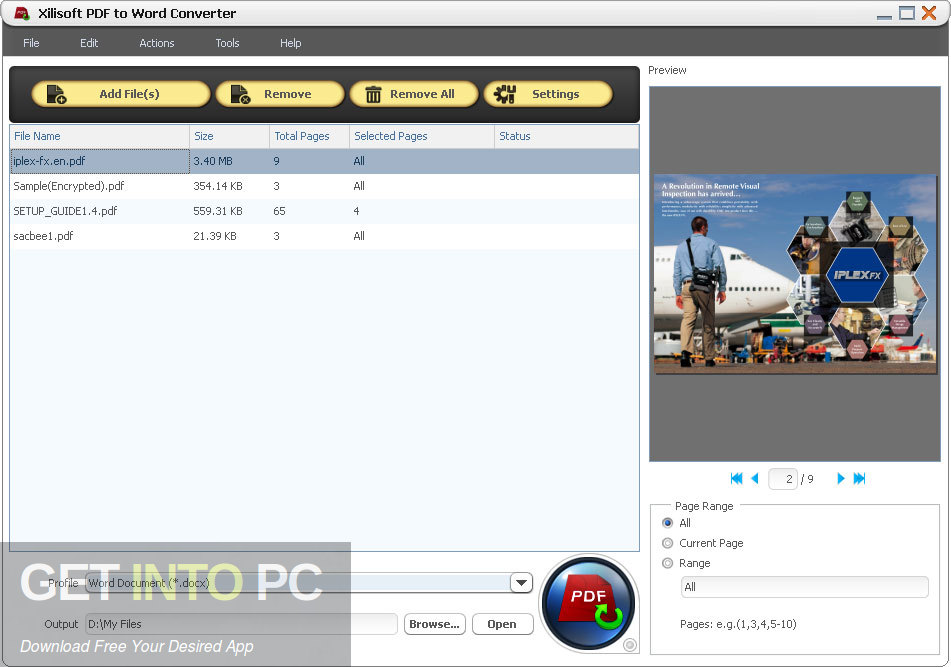Open the Help menu

coord(290,43)
